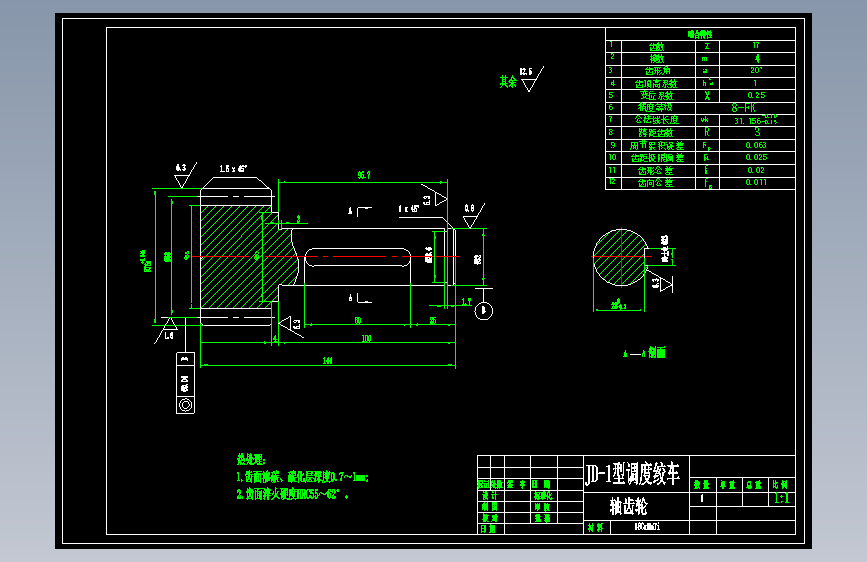Click the 其余 surface roughness symbol
The image size is (867, 562).
[522, 80]
